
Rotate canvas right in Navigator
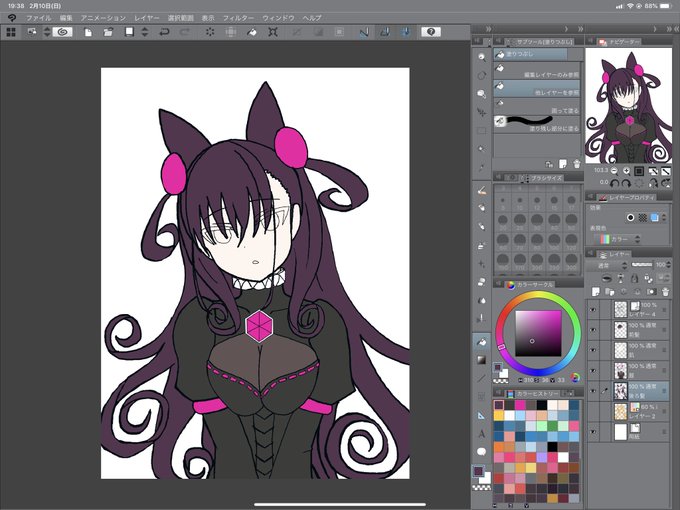pyautogui.click(x=626, y=183)
